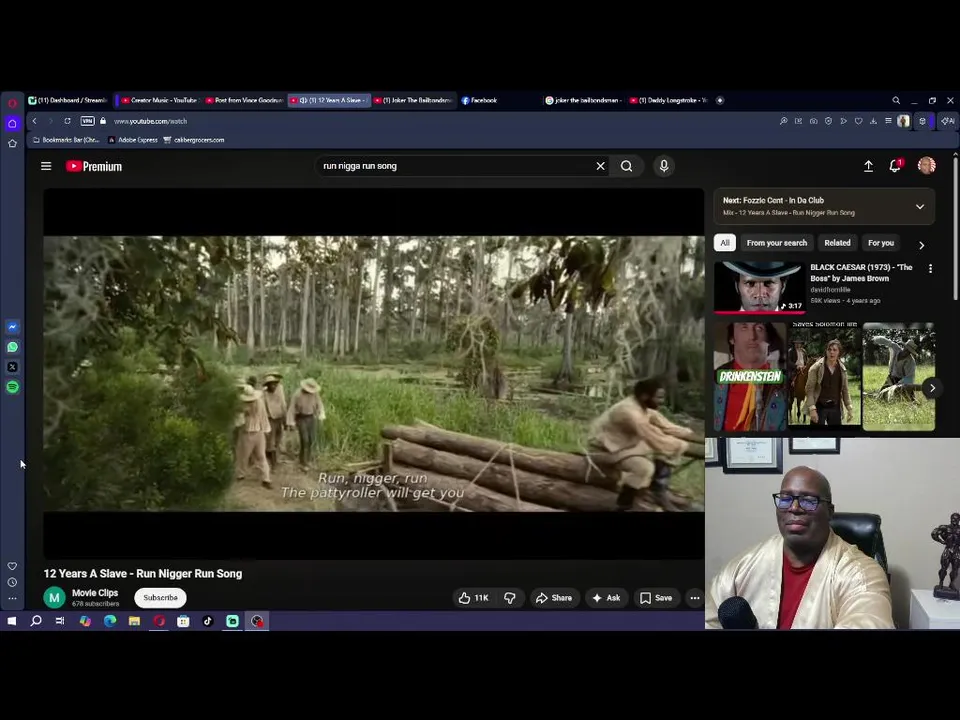Go back with the browser back arrow
Image resolution: width=960 pixels, height=720 pixels.
click(x=35, y=121)
